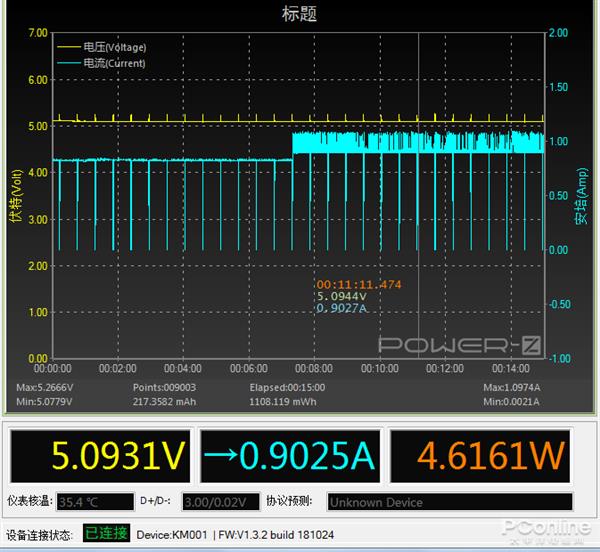This screenshot has width=600, height=552.
Task: Click the 217.3582 mAh capacity value
Action: 164,402
